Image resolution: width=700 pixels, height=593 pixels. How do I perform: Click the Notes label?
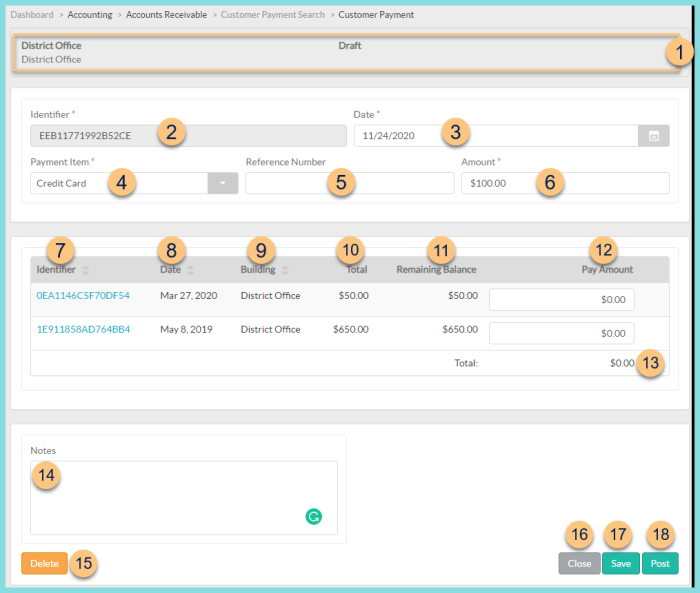pos(43,451)
